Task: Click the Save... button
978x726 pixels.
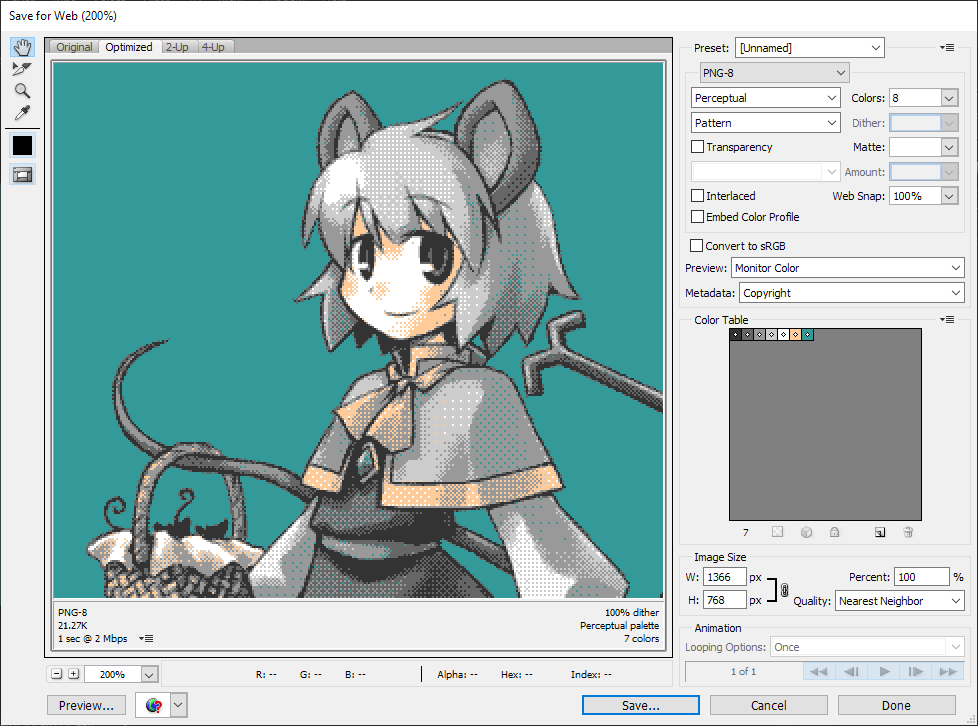Action: coord(641,705)
